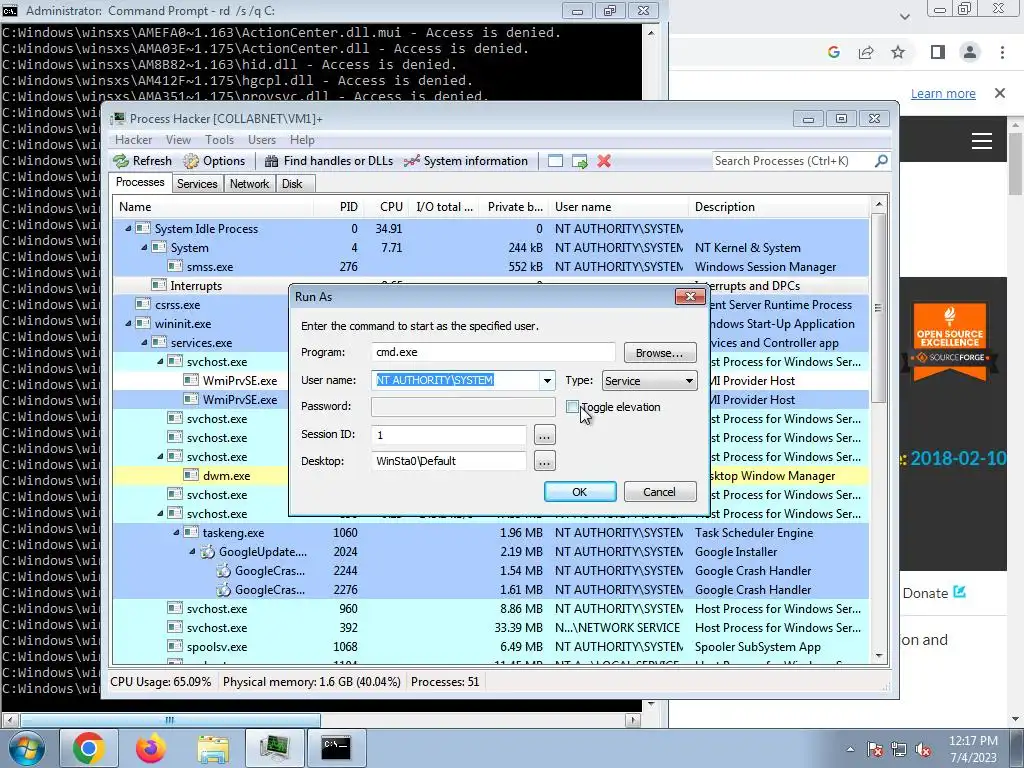The image size is (1024, 768).
Task: Click the Process Hacker vertical scrollbar thumb
Action: [878, 307]
